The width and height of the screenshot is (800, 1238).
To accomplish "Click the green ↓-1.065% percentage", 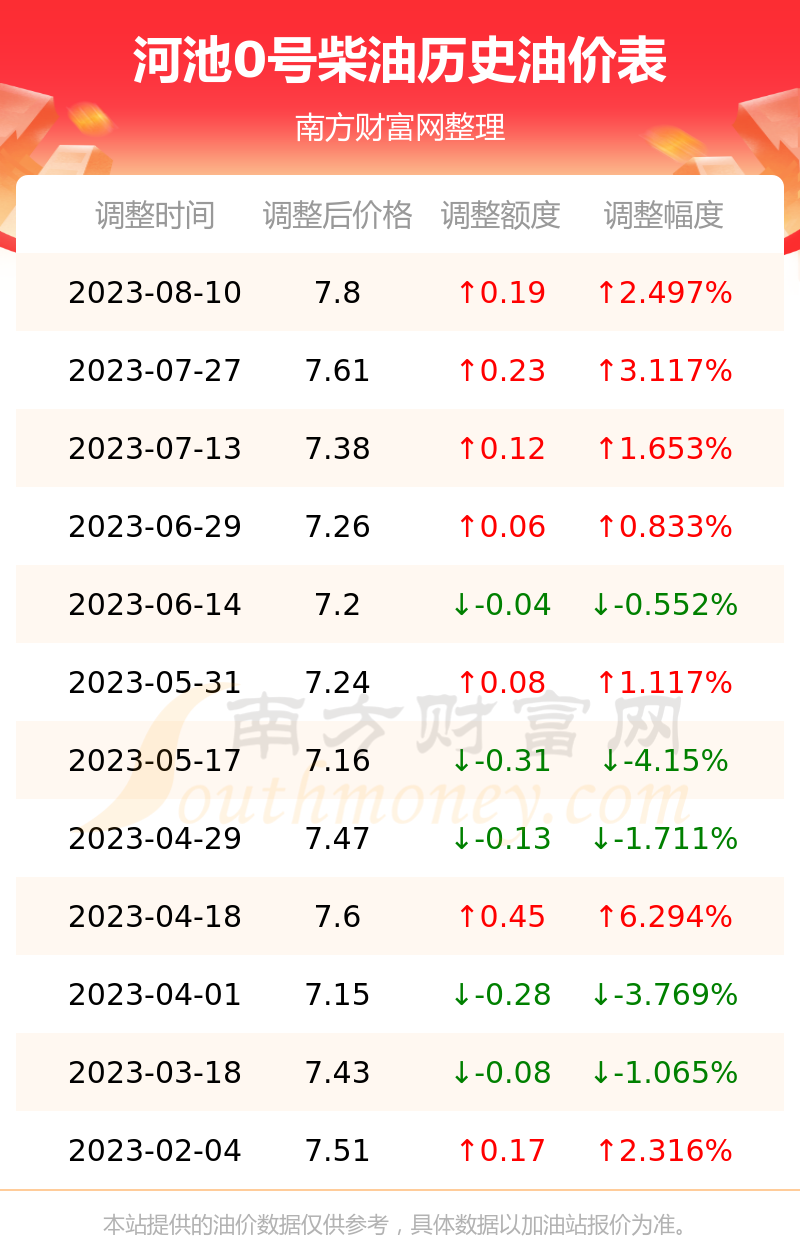I will pos(664,1073).
